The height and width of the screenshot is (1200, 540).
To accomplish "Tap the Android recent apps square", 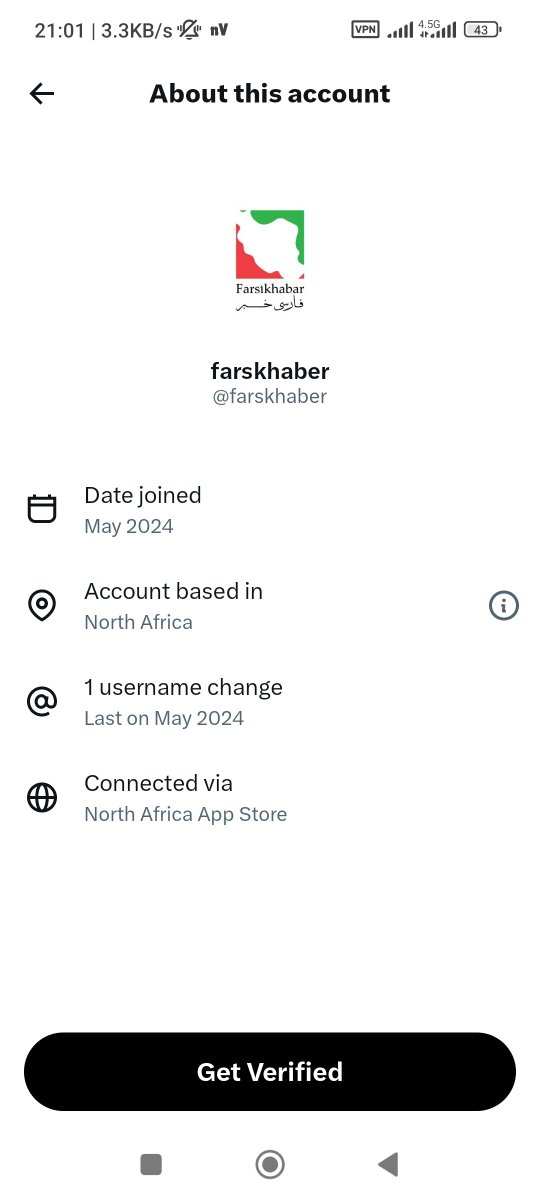I will click(x=151, y=1164).
